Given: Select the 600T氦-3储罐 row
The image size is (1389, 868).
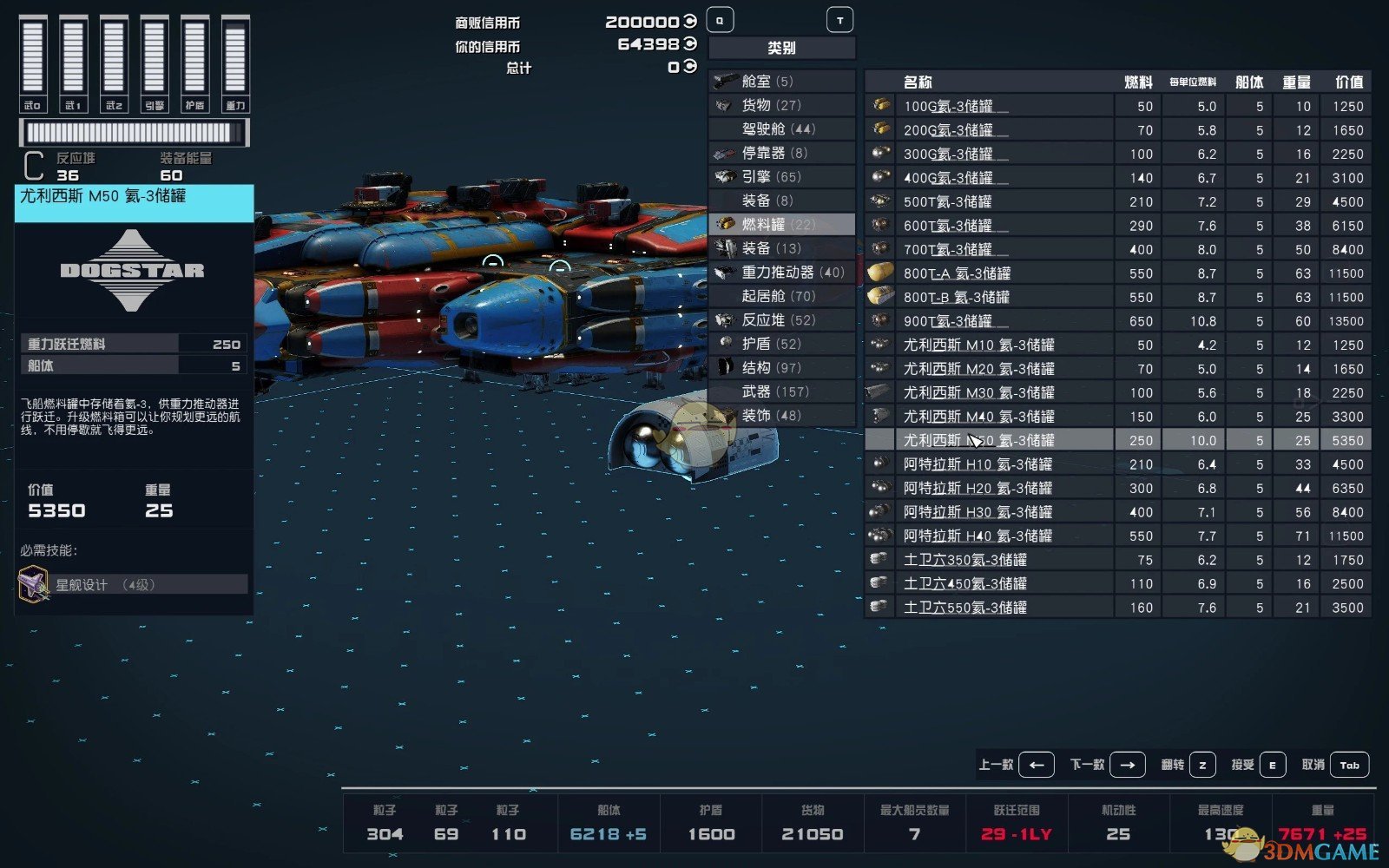Looking at the screenshot, I should [1118, 225].
